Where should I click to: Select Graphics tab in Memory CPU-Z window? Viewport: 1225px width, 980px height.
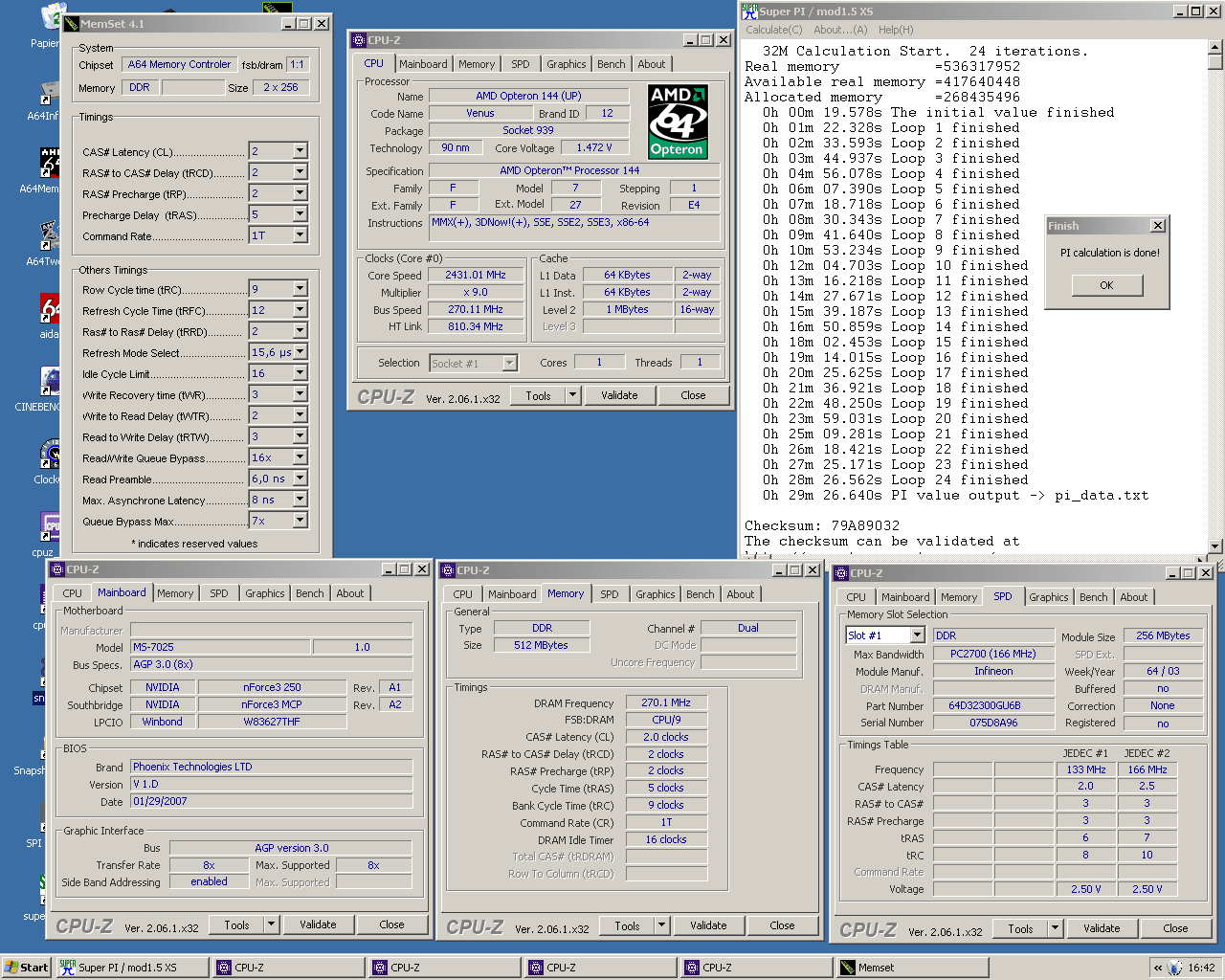pyautogui.click(x=655, y=594)
